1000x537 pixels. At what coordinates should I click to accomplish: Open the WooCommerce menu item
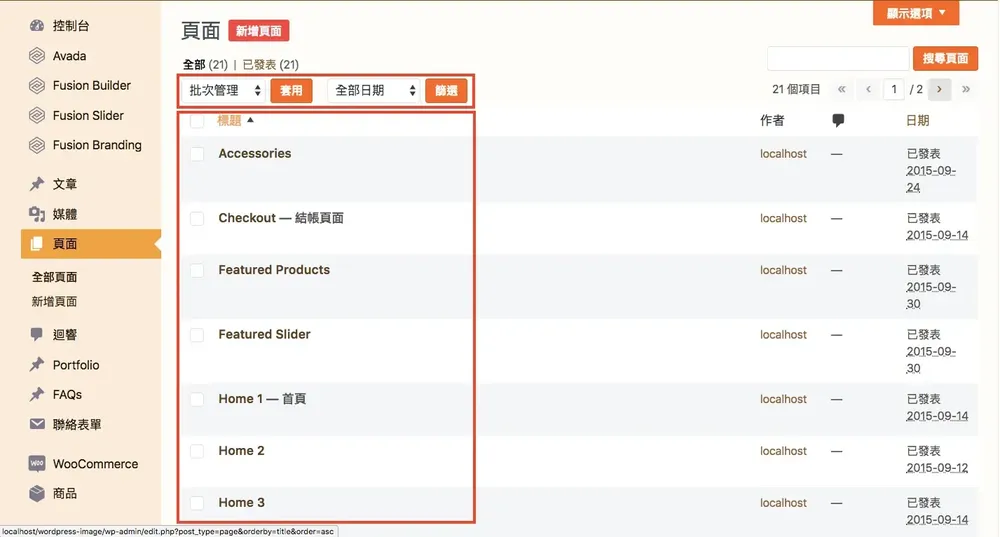[x=95, y=464]
